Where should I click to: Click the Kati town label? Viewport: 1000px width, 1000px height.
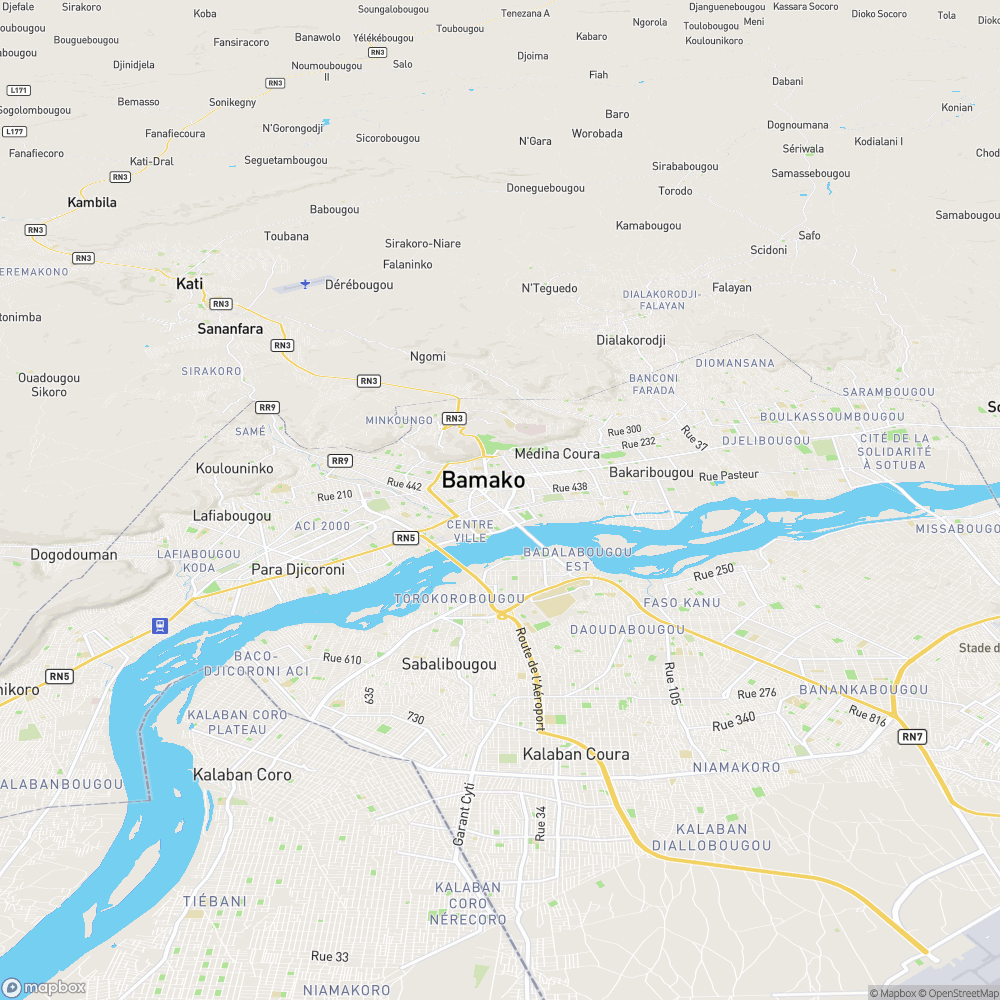[189, 284]
